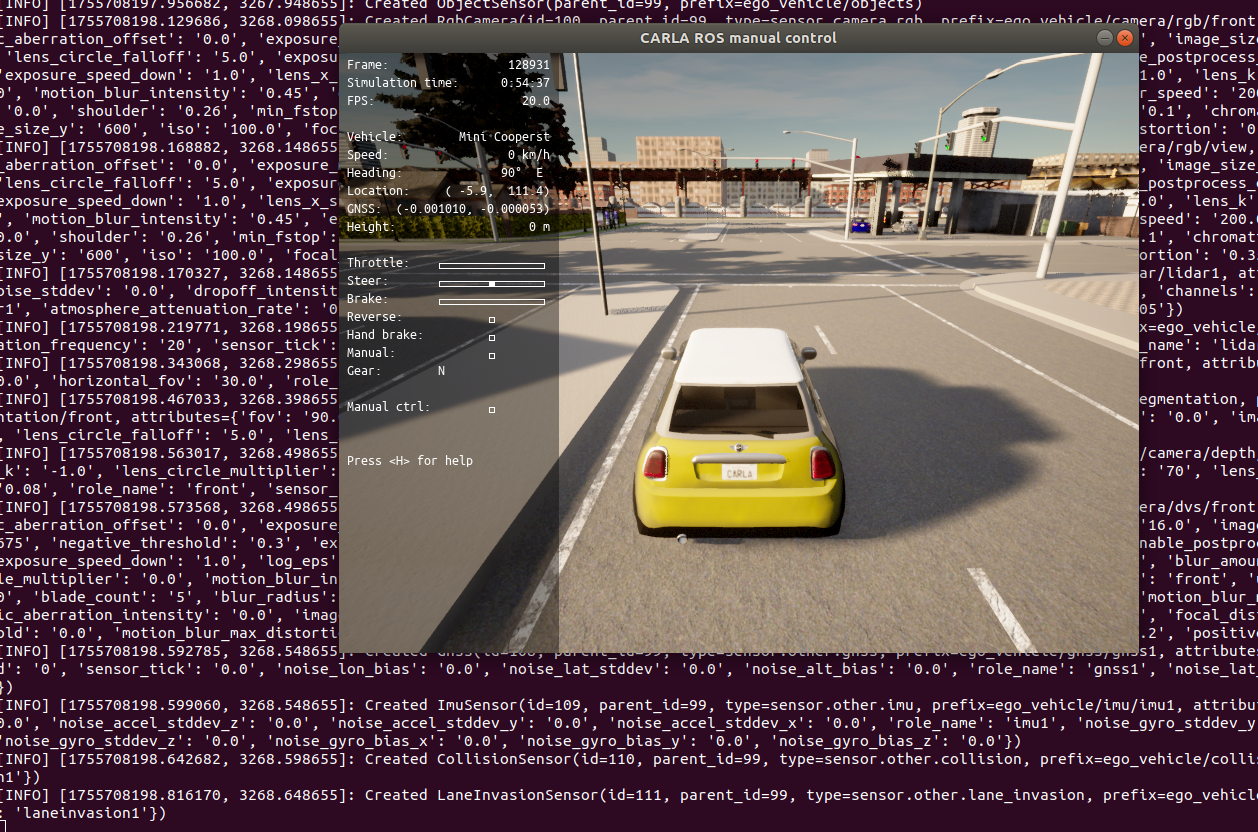Click the Throttle bar indicator
This screenshot has height=832, width=1258.
click(492, 266)
